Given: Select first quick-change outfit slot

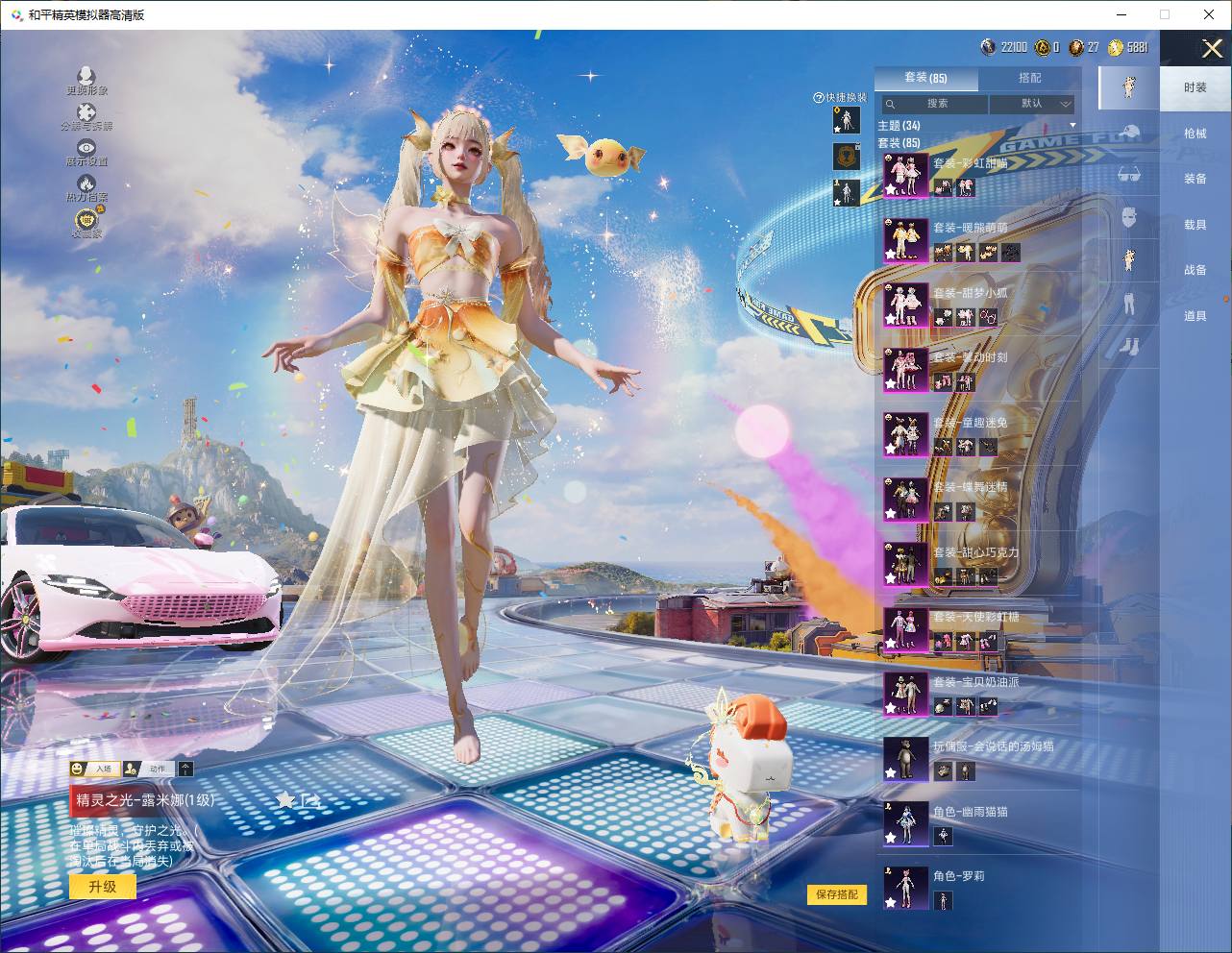Looking at the screenshot, I should pos(846,120).
